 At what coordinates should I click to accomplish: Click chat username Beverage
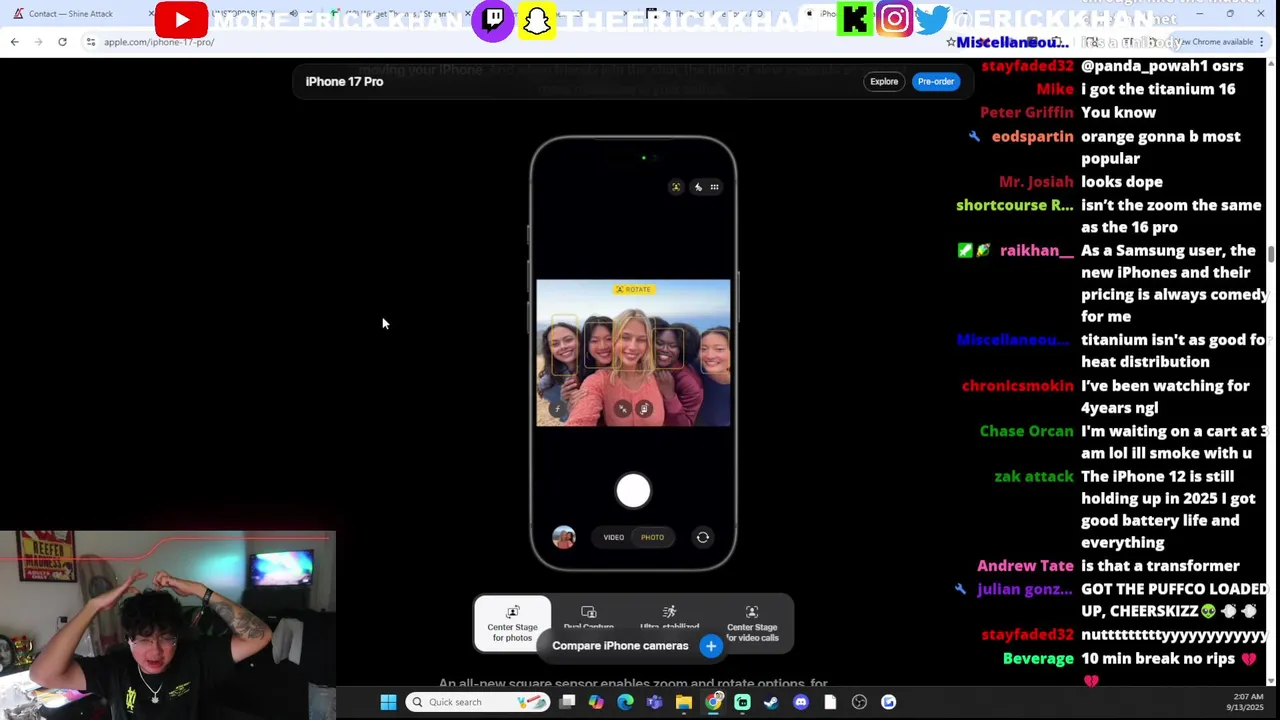pyautogui.click(x=1038, y=659)
